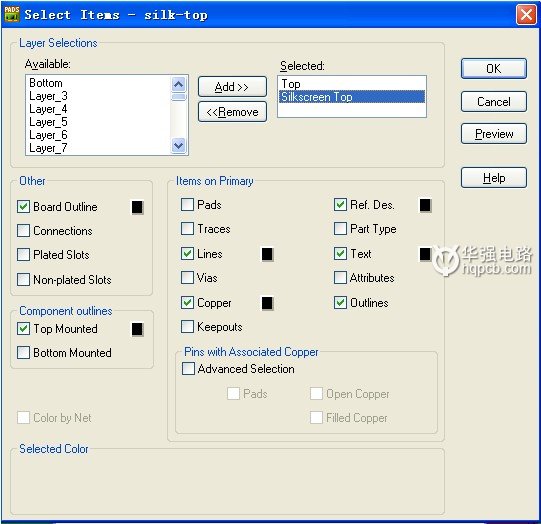Click the PADS application icon in title bar
Screen dimensions: 541x524
(x=12, y=14)
